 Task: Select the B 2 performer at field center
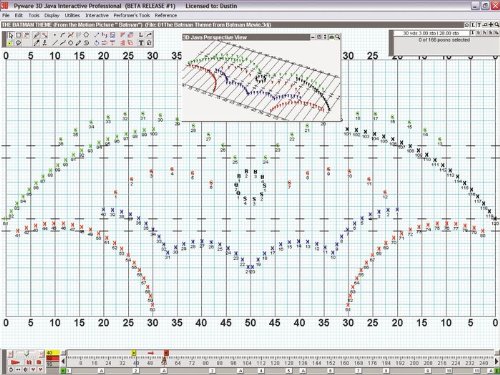[x=246, y=172]
